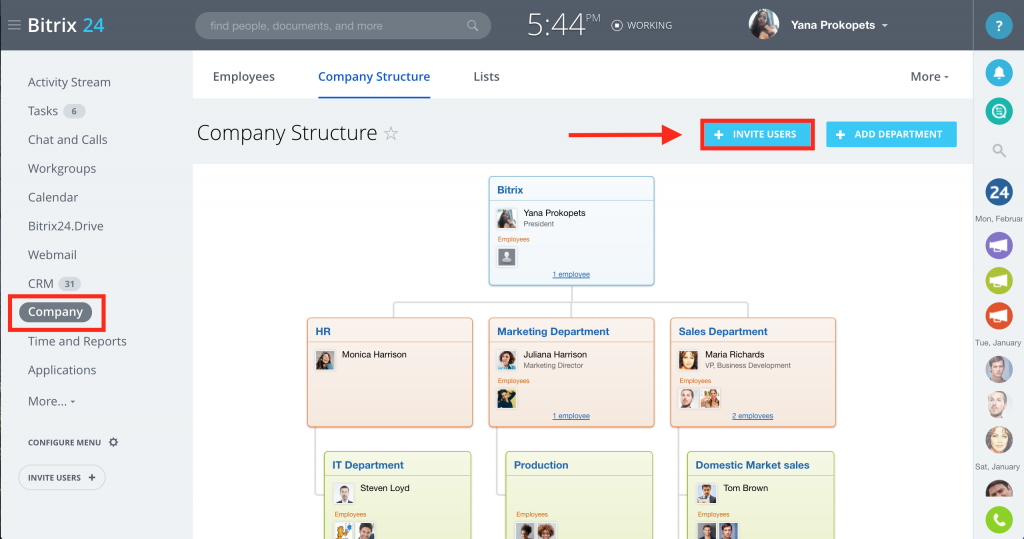Open the green chat messages icon
The image size is (1024, 539).
click(x=999, y=111)
